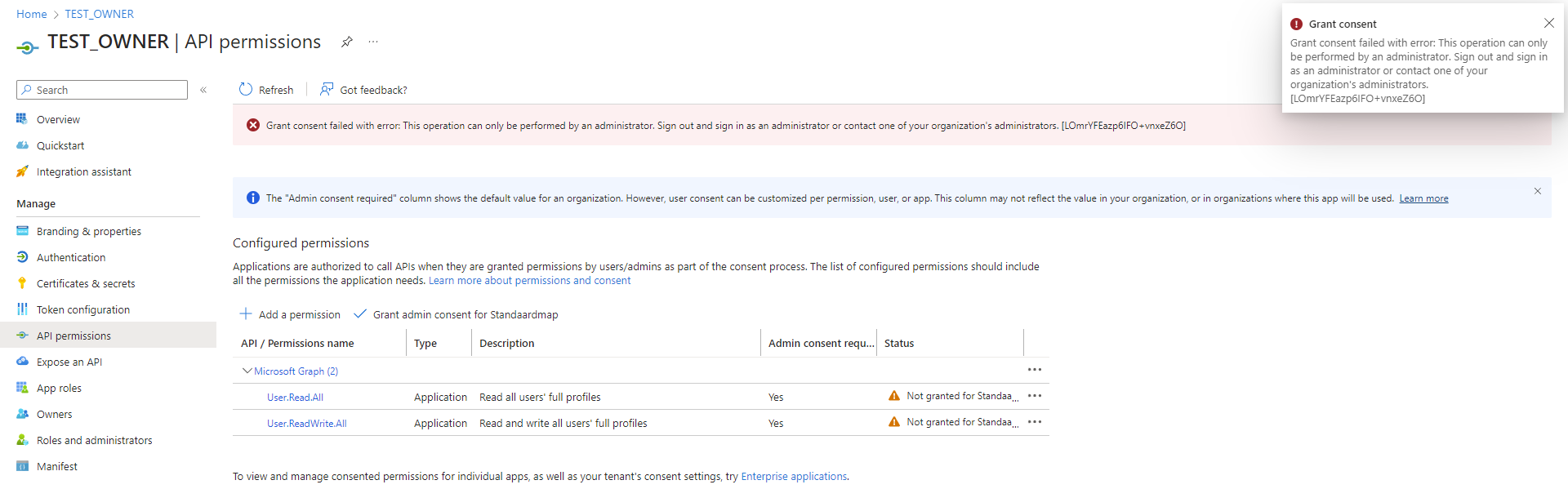1568x489 pixels.
Task: Click the checkmark icon for Grant admin consent
Action: point(360,313)
